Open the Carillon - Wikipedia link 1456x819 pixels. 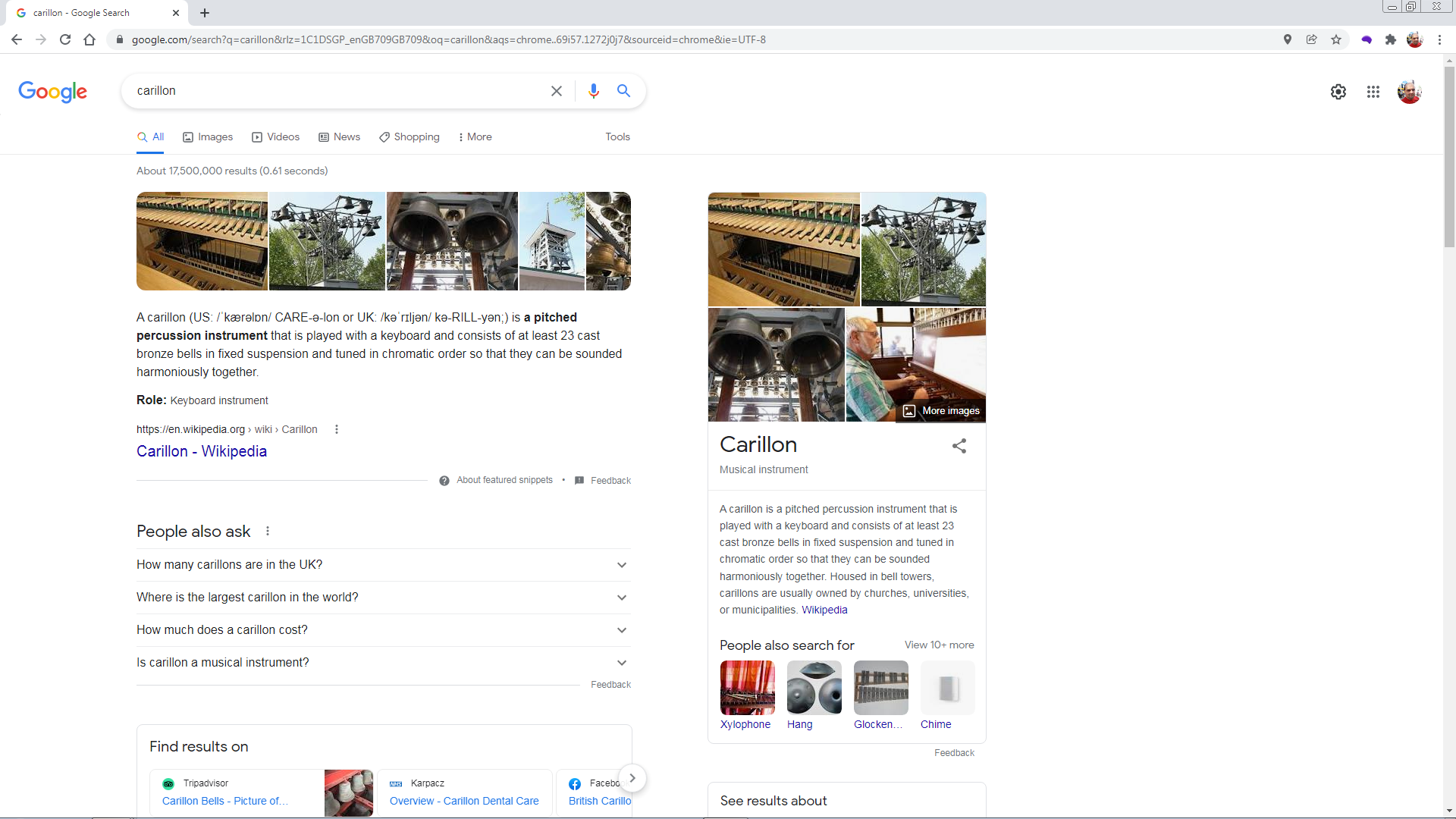pyautogui.click(x=202, y=451)
